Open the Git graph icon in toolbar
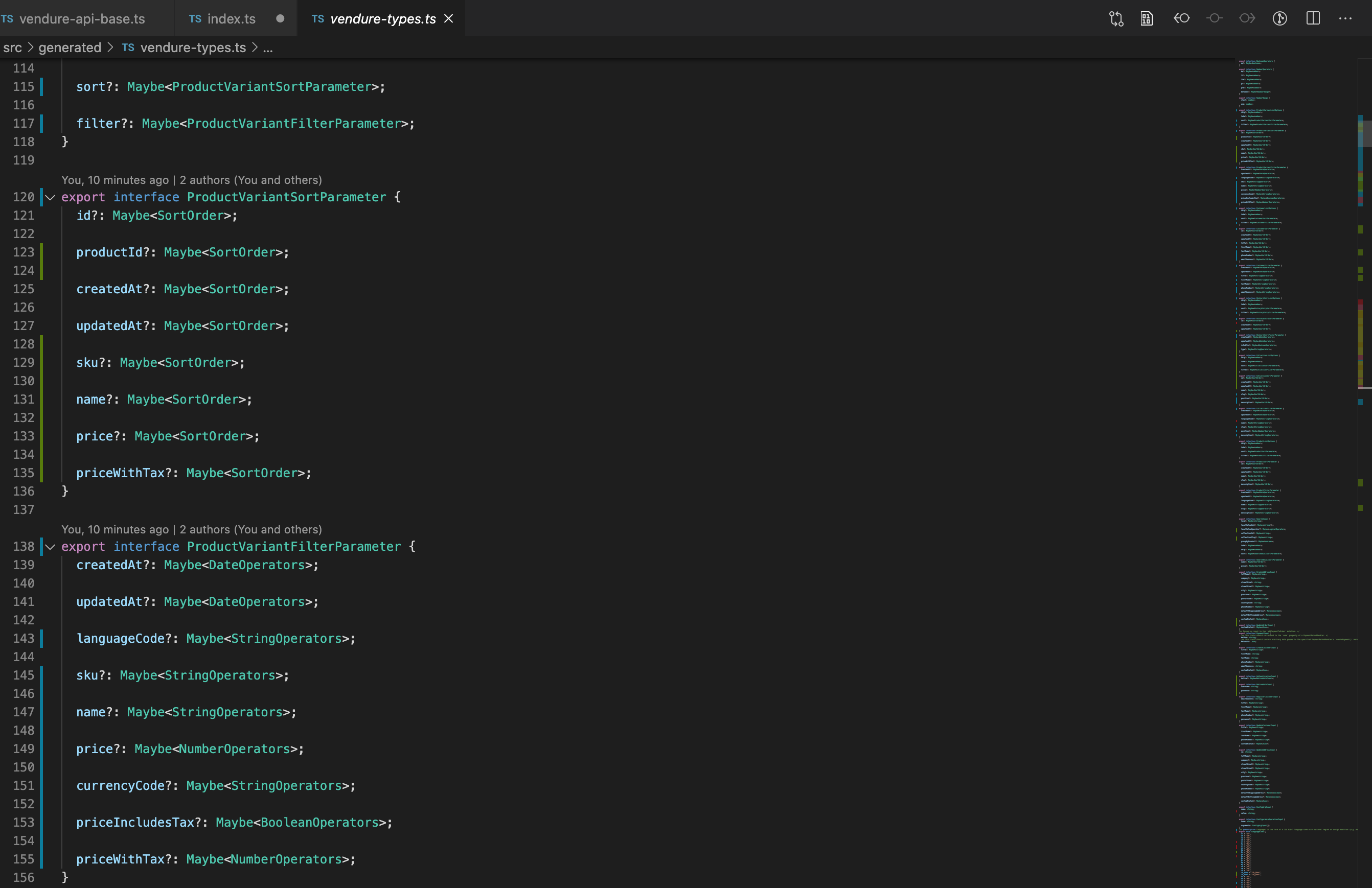 coord(1280,18)
